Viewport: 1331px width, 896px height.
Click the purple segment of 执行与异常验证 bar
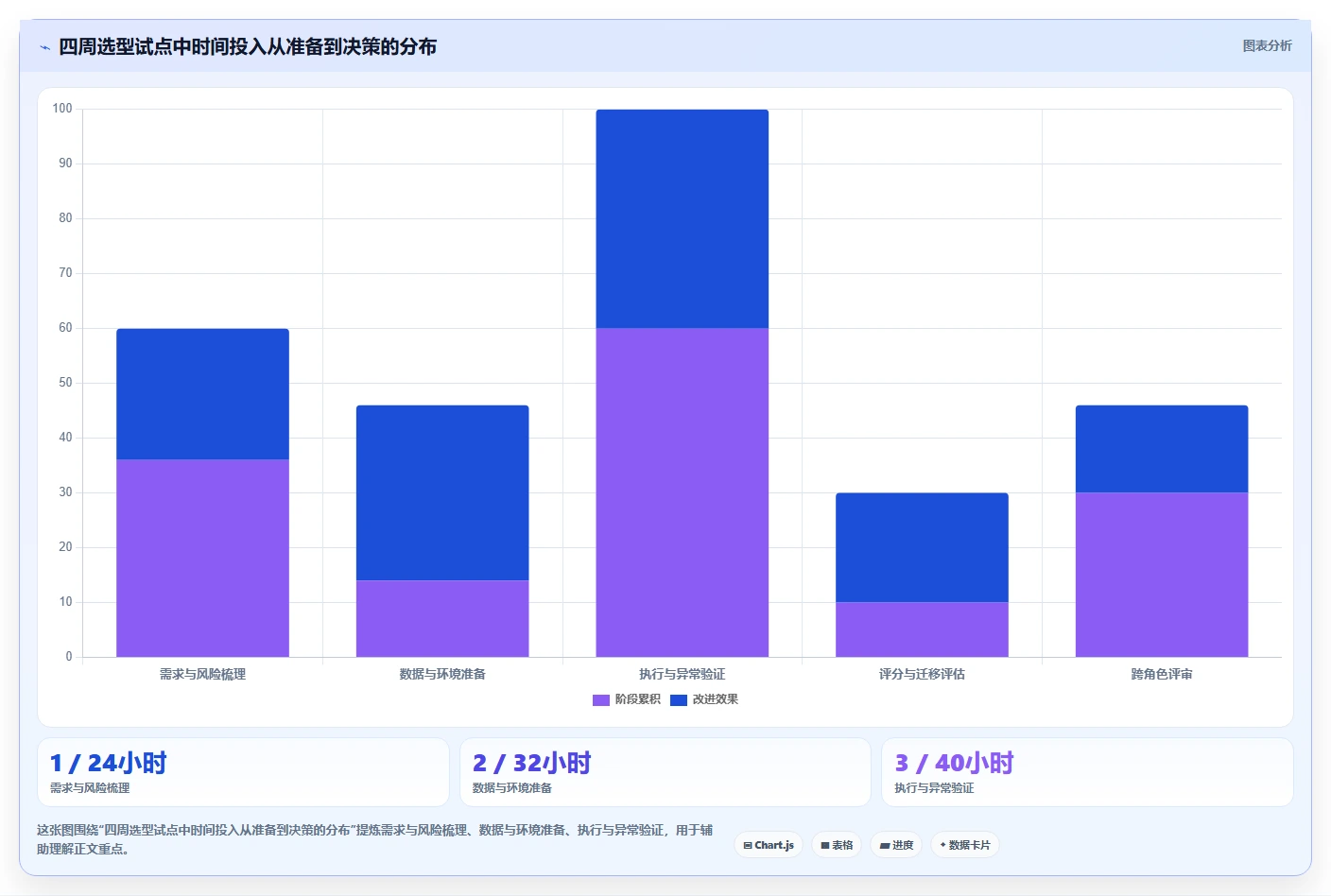click(683, 492)
